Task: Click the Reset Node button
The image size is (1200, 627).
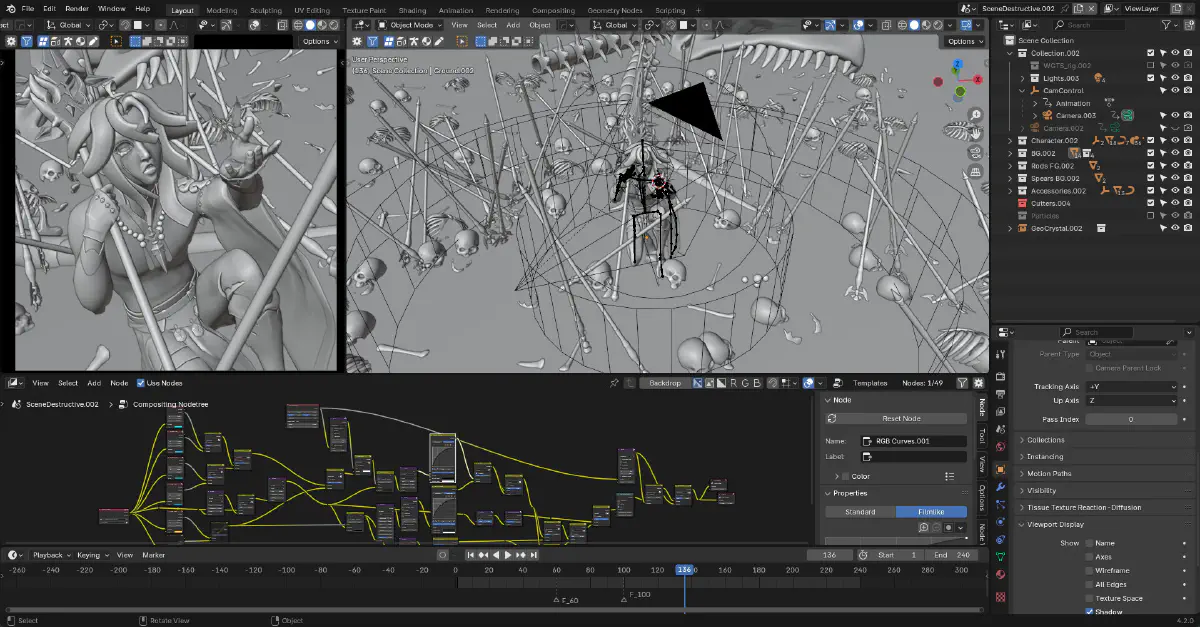Action: click(x=900, y=419)
